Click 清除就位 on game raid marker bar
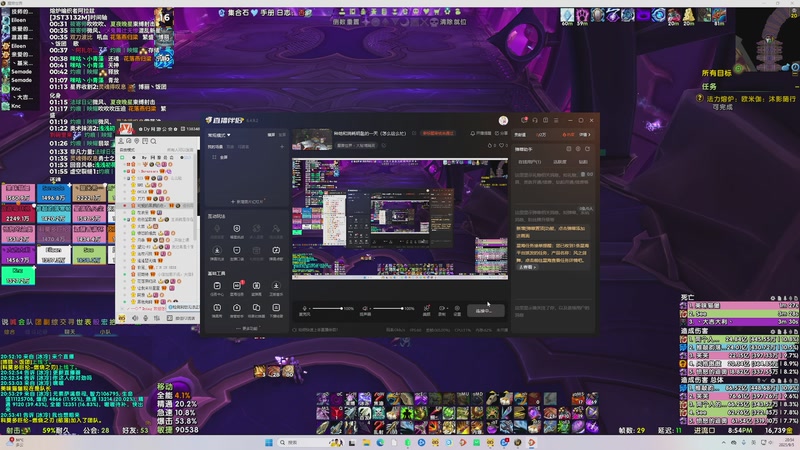The width and height of the screenshot is (800, 450). point(453,22)
